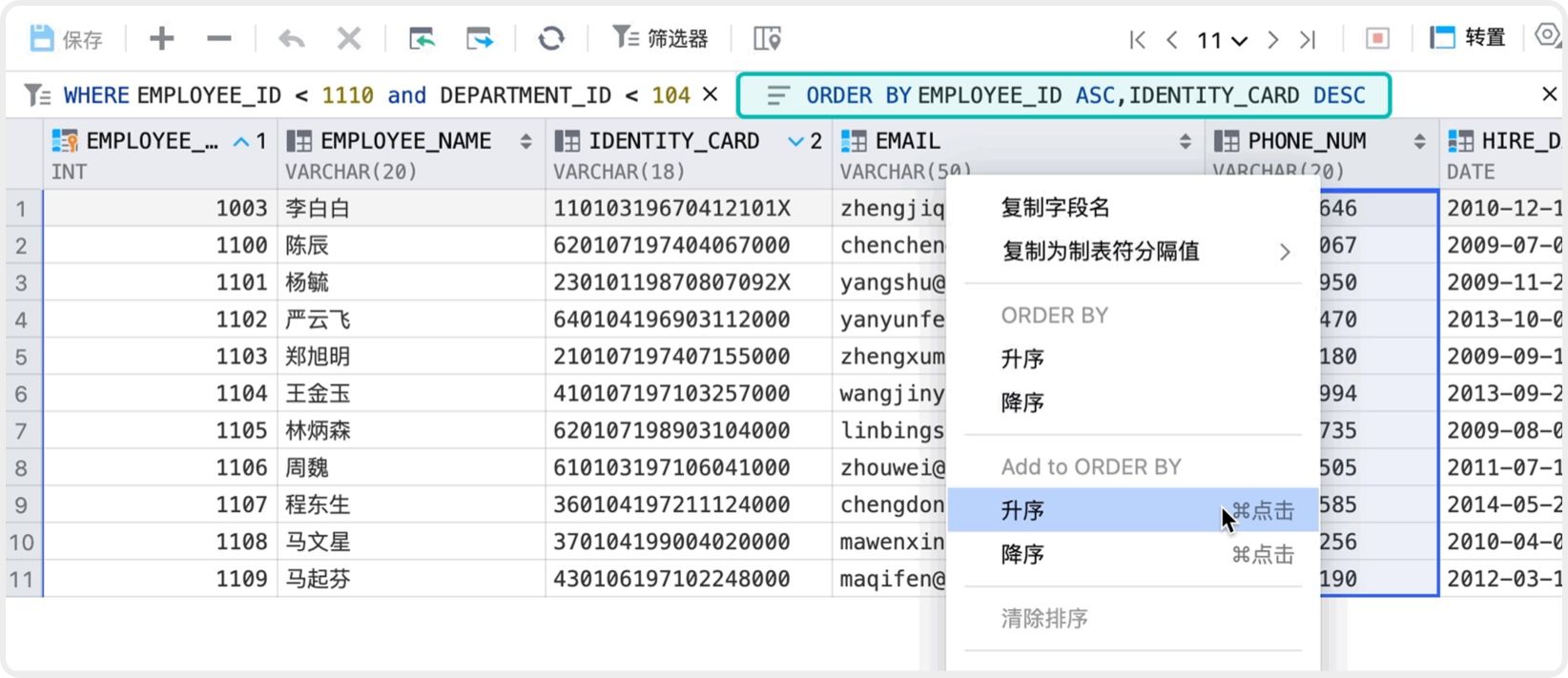The width and height of the screenshot is (1568, 678).
Task: Go to next page
Action: pyautogui.click(x=1272, y=40)
